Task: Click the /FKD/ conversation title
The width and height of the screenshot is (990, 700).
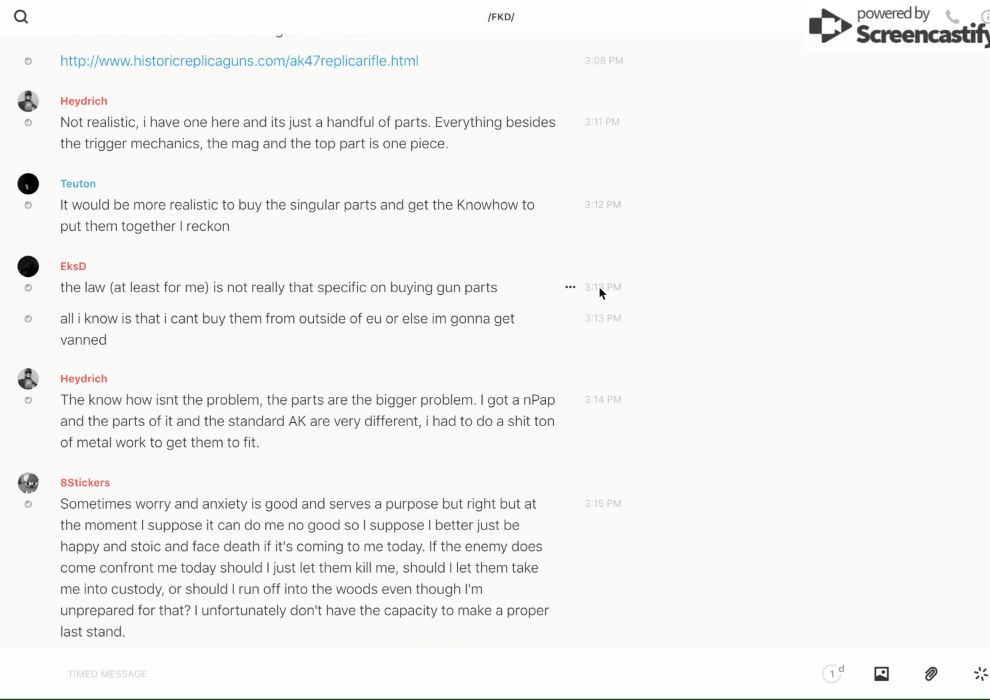Action: 501,17
